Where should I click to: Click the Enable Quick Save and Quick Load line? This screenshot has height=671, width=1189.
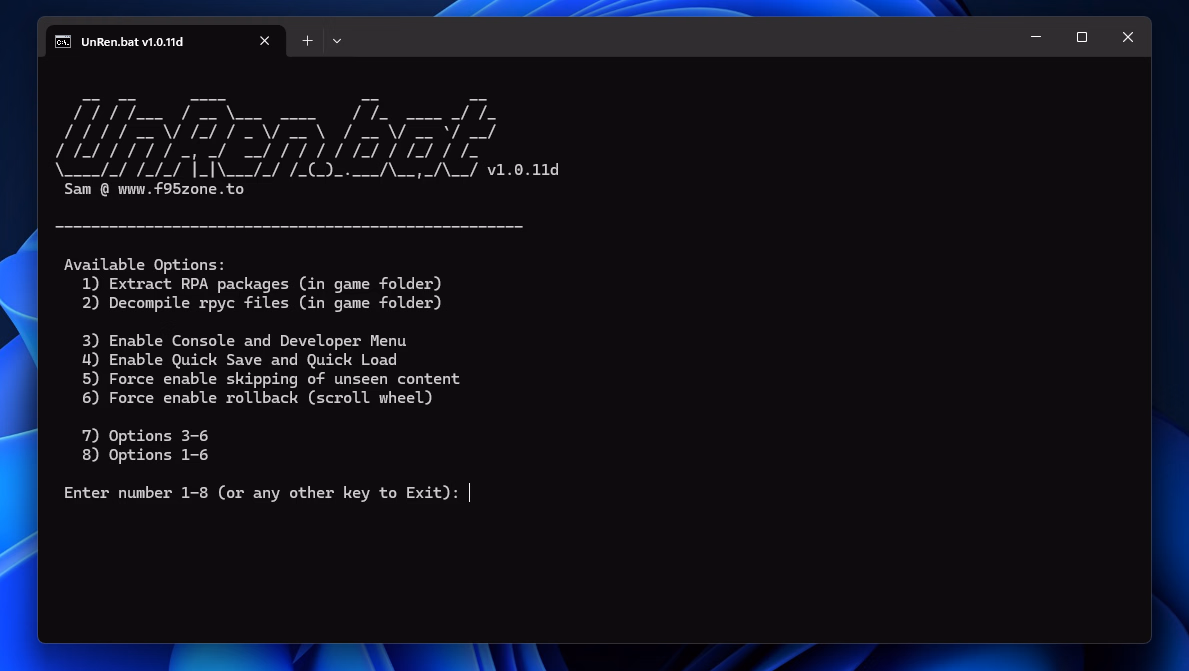(x=239, y=360)
